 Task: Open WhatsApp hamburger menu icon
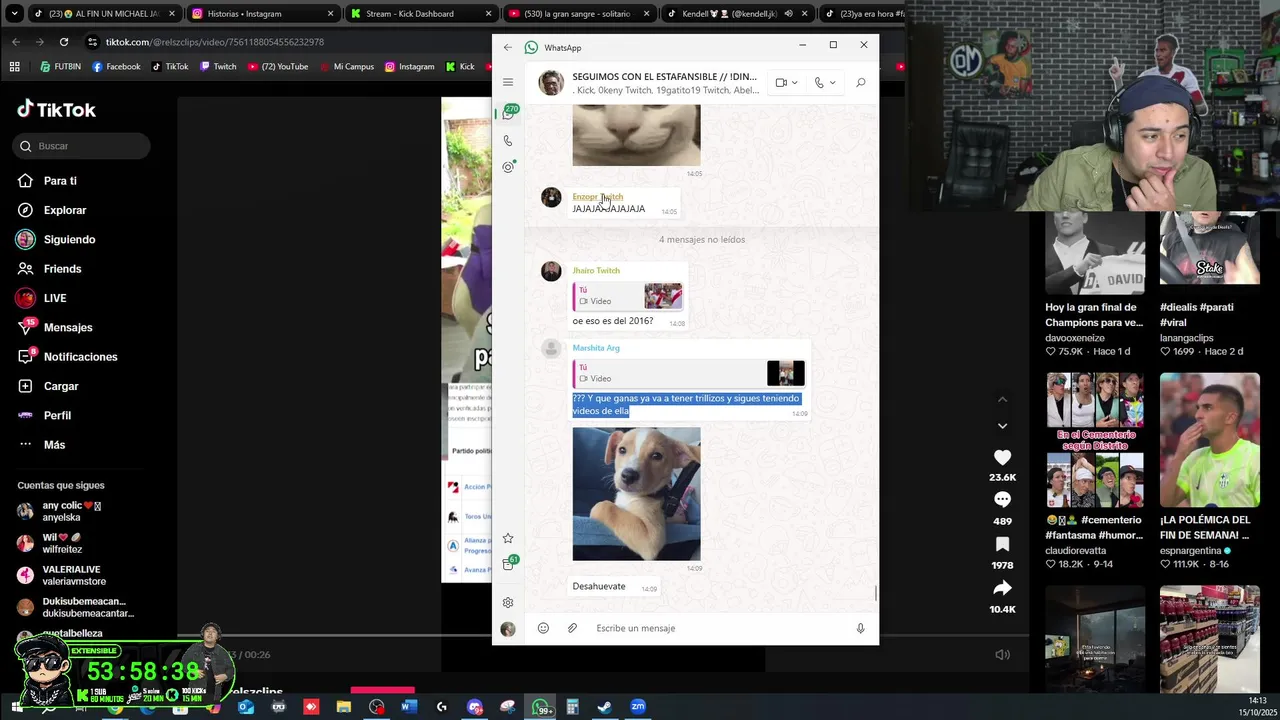508,82
